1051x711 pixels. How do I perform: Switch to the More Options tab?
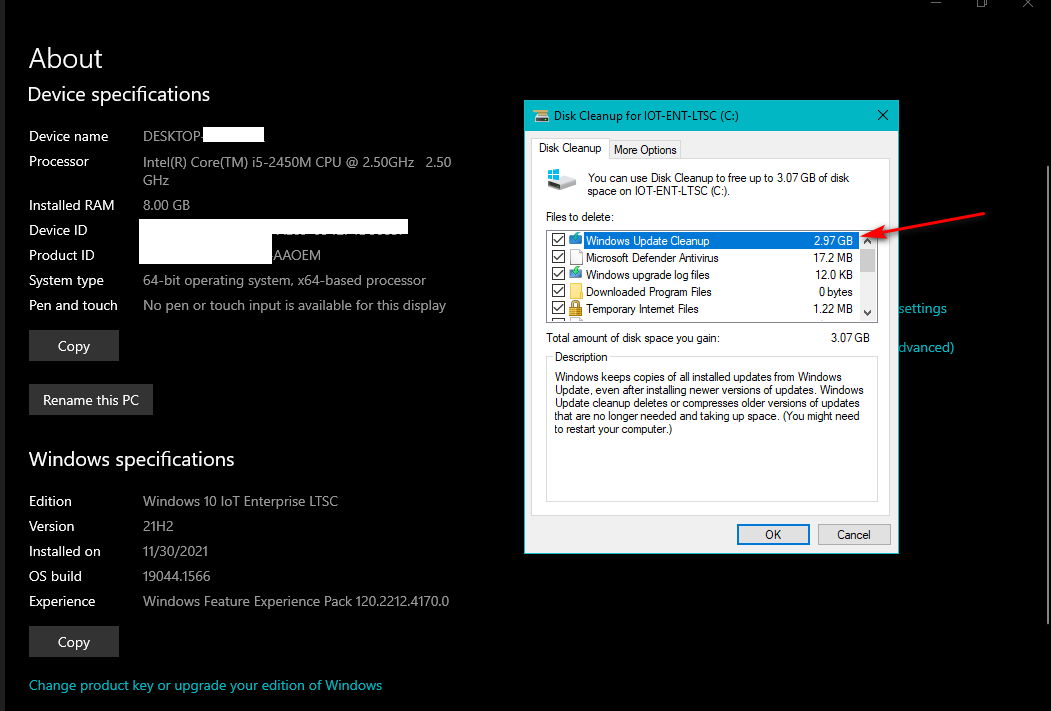(645, 149)
